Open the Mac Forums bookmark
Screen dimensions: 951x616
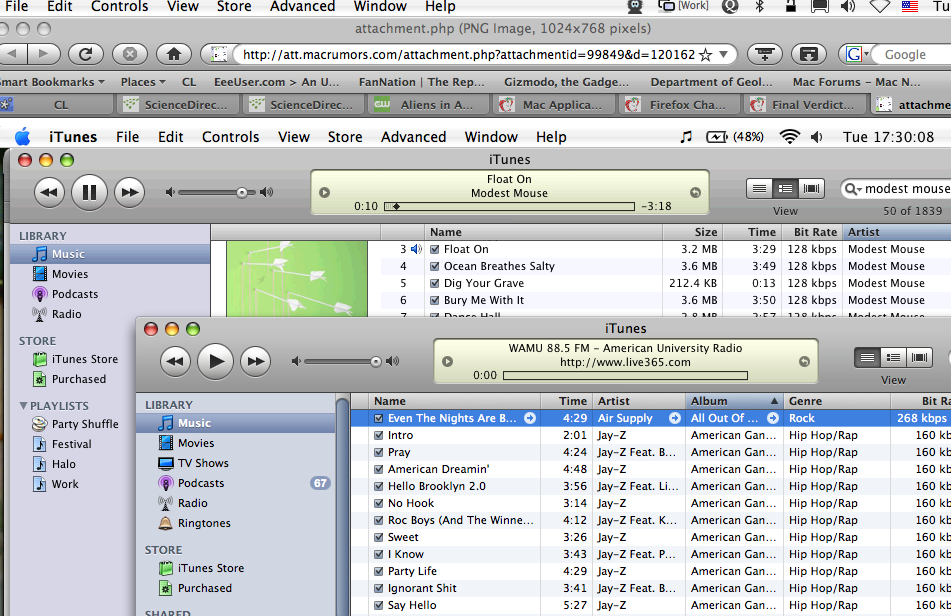point(856,82)
